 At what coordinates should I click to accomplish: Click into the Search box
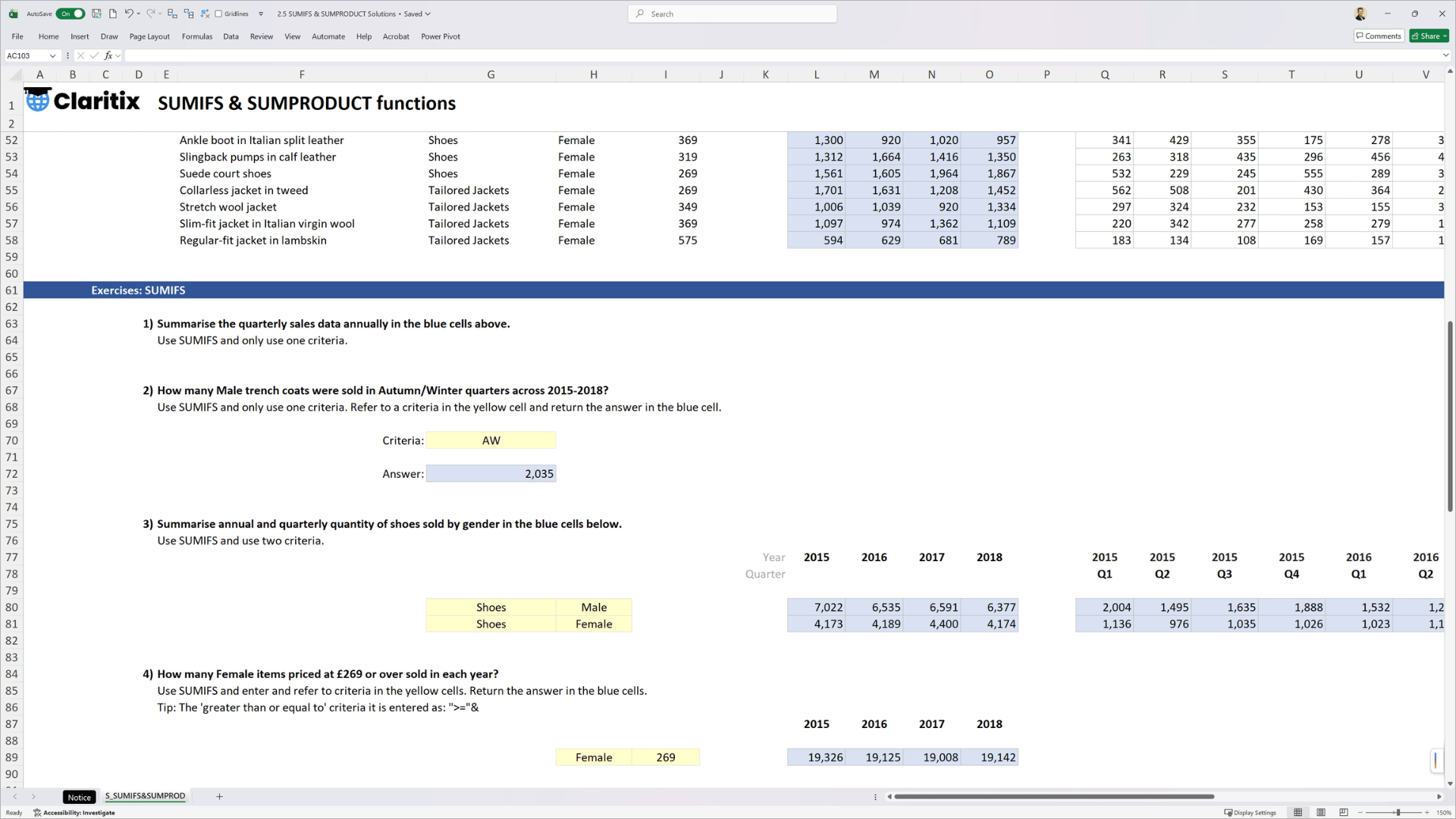733,14
